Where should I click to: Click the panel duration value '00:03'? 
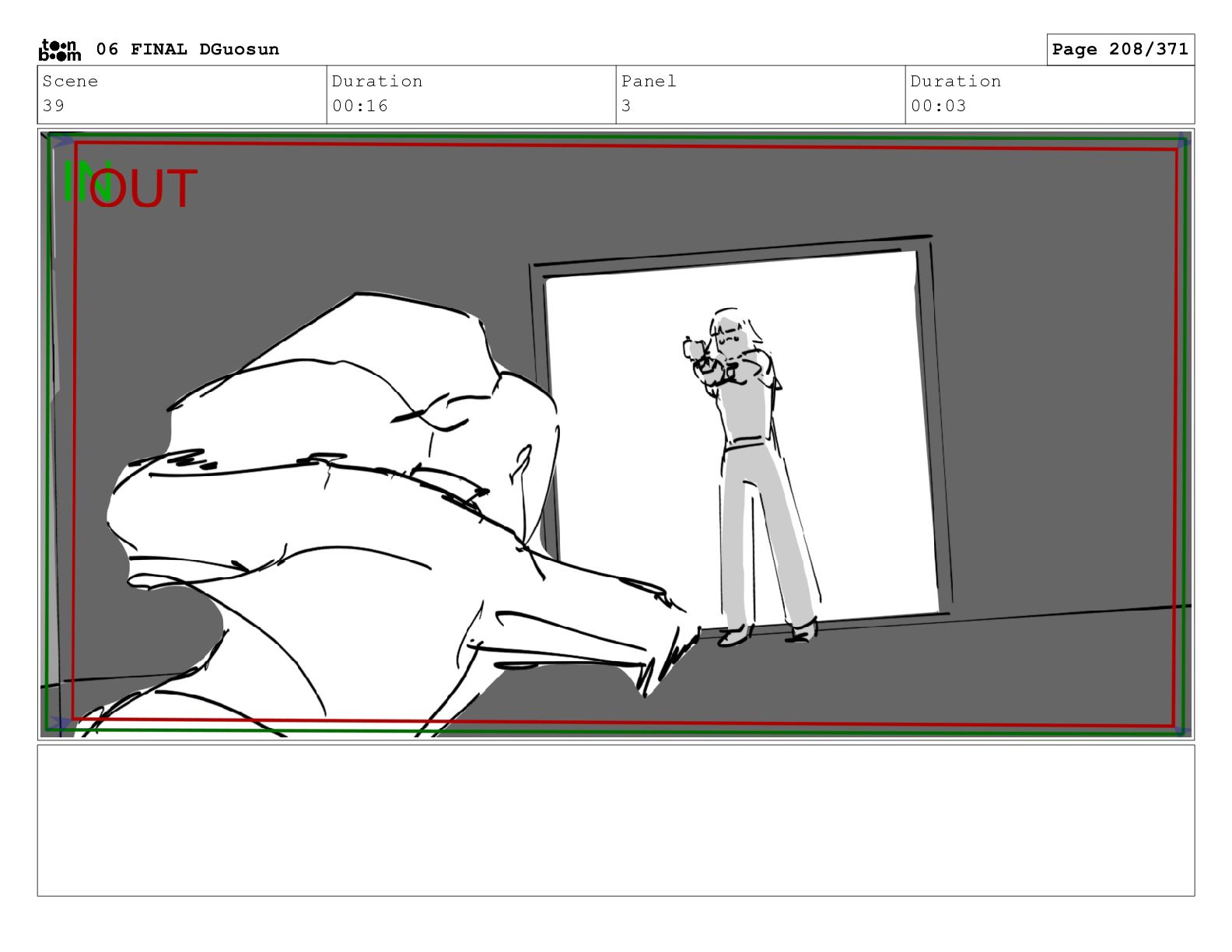pyautogui.click(x=938, y=106)
